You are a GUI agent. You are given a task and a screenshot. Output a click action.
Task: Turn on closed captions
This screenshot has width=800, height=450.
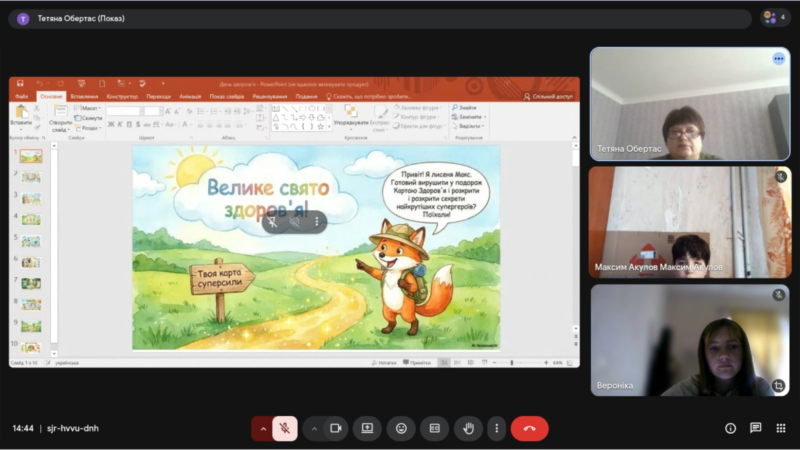[434, 428]
